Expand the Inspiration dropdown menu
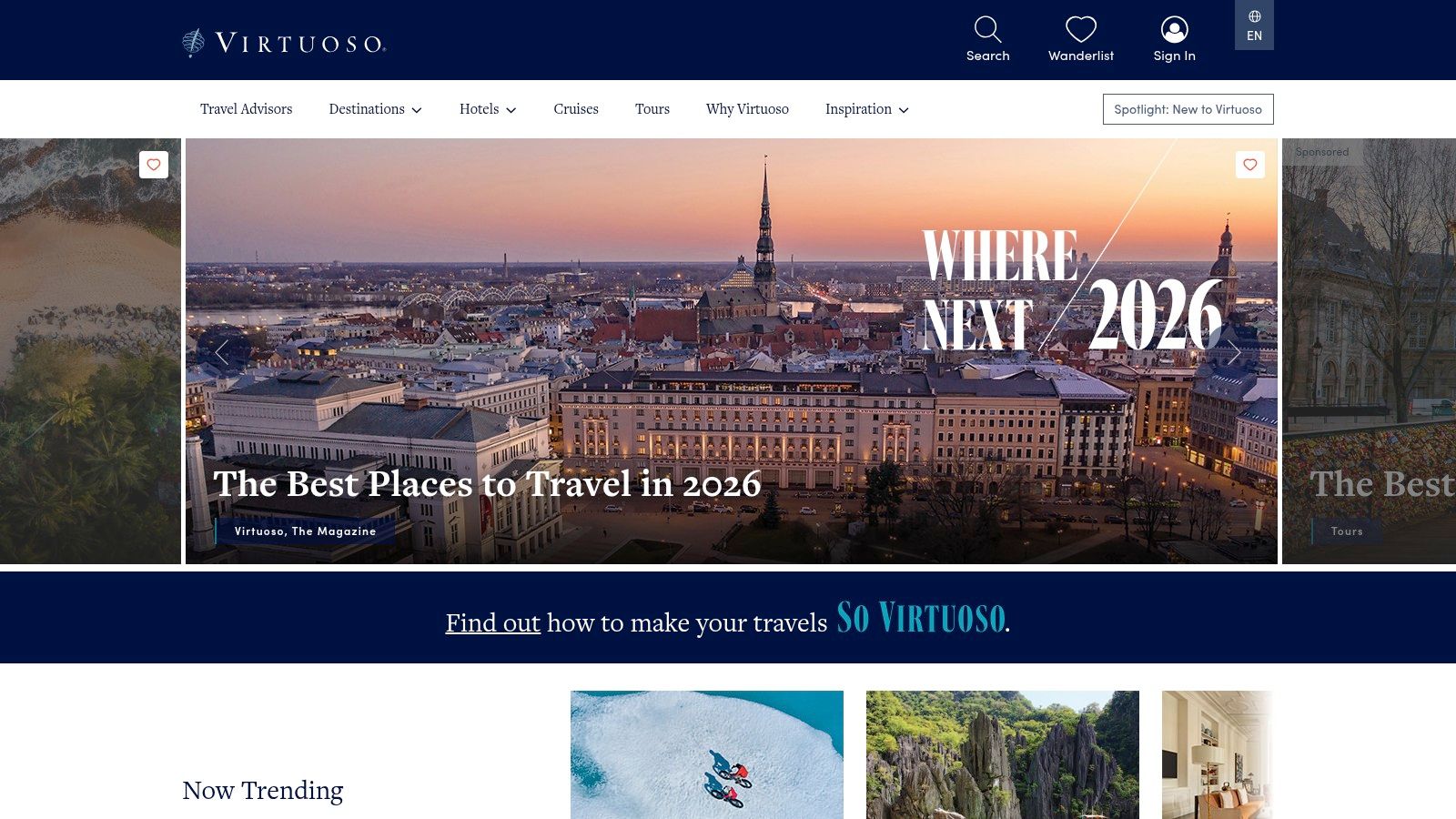The image size is (1456, 819). (x=866, y=109)
